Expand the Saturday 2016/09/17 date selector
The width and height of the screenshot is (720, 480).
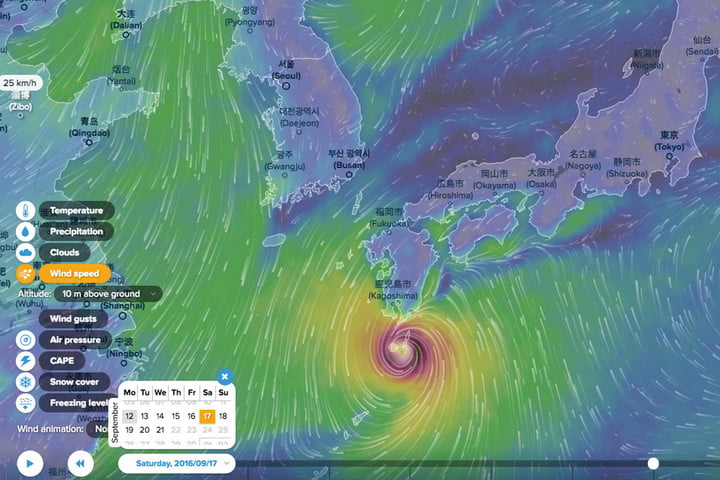point(177,463)
